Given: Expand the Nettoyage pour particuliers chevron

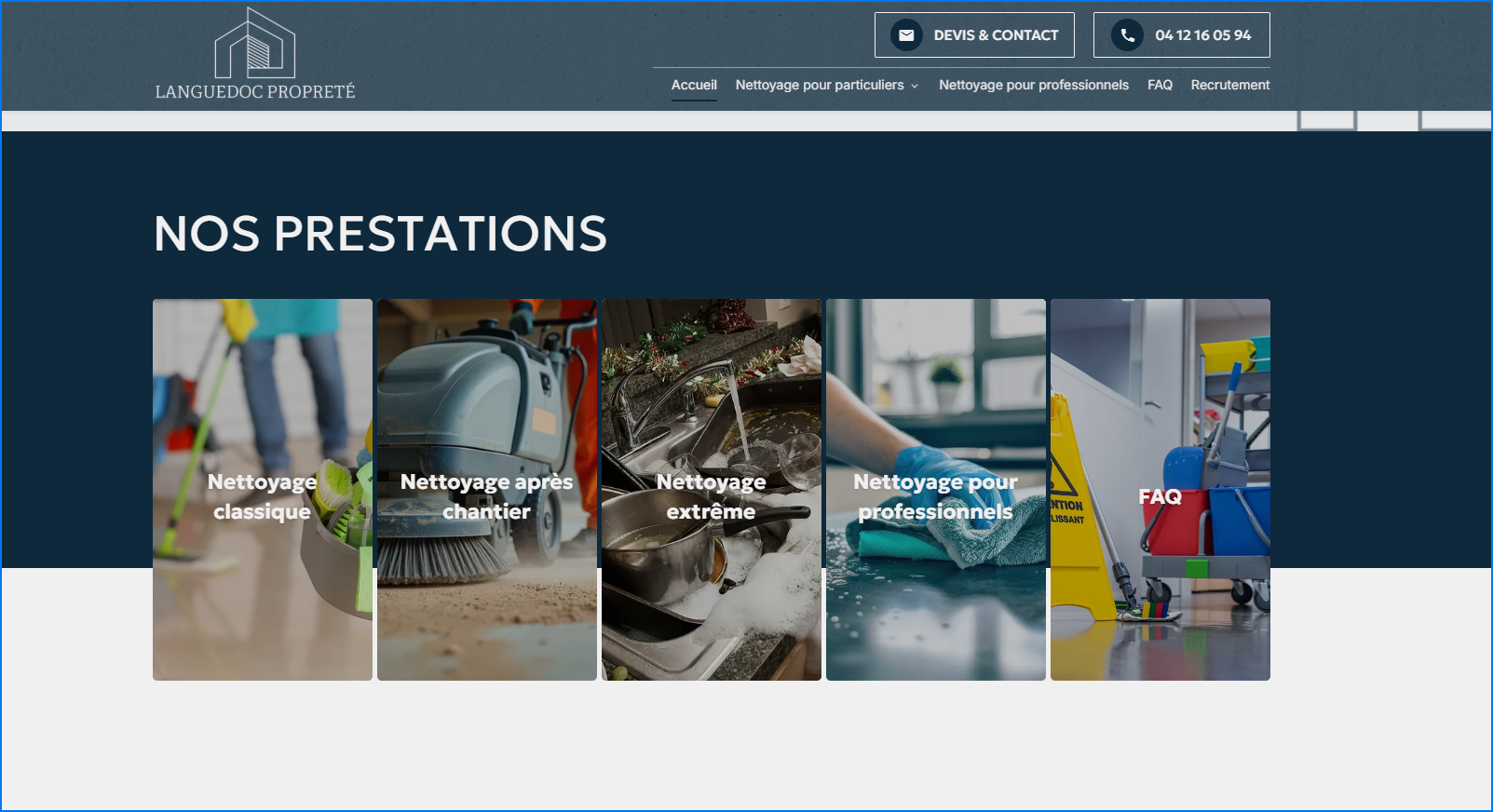Looking at the screenshot, I should 915,86.
